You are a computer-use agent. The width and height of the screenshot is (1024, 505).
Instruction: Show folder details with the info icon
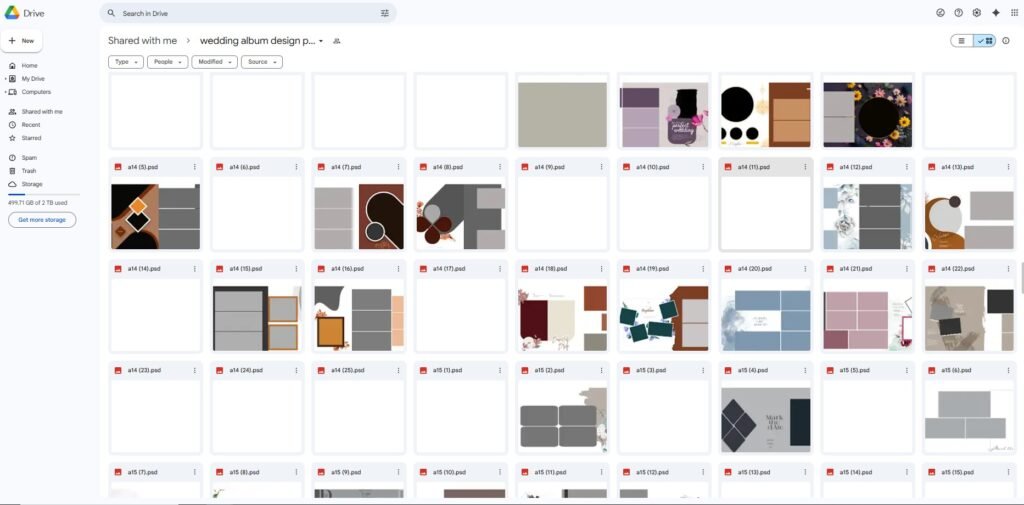(x=1005, y=41)
